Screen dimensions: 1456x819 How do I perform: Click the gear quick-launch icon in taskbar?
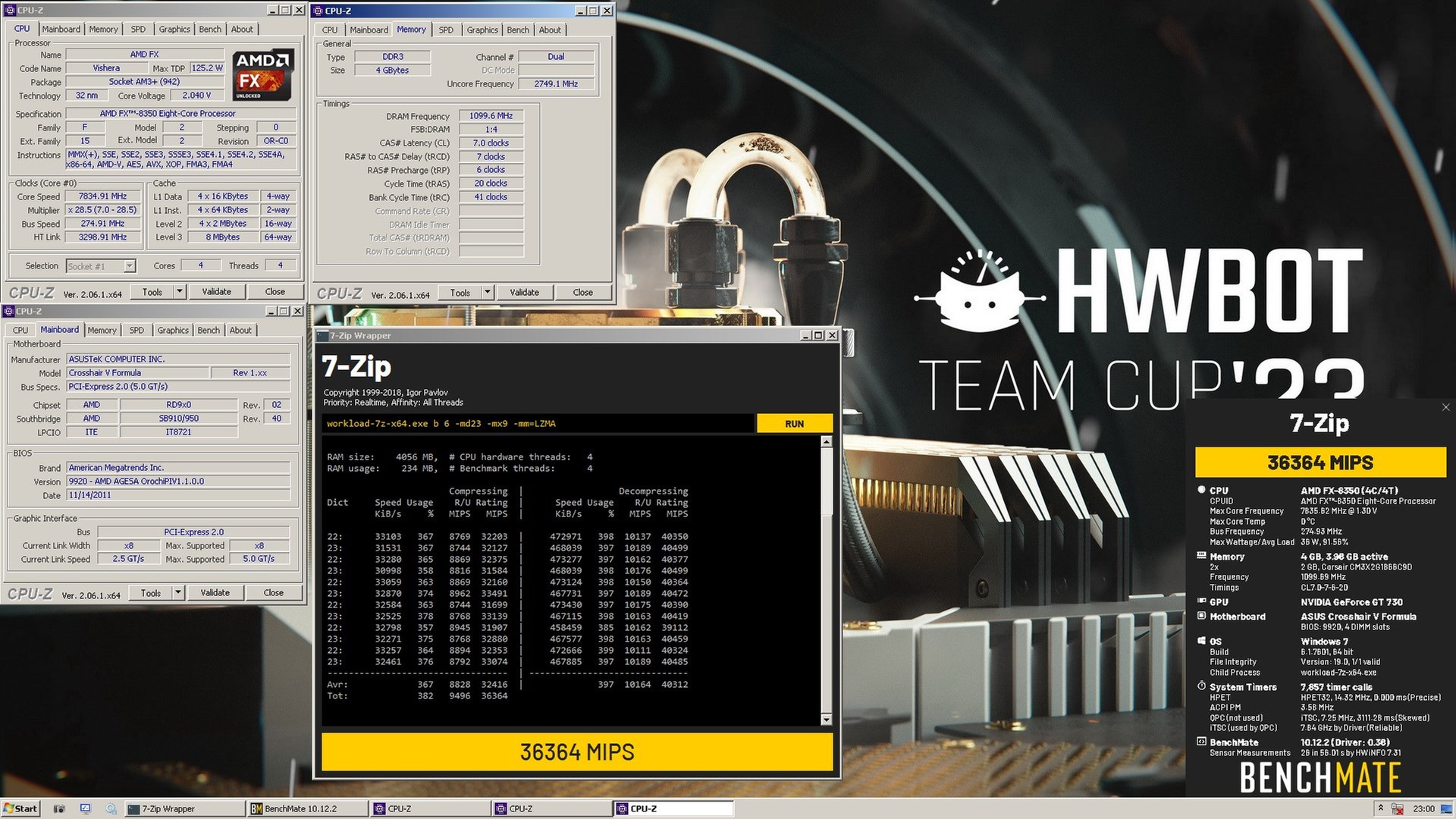click(111, 808)
